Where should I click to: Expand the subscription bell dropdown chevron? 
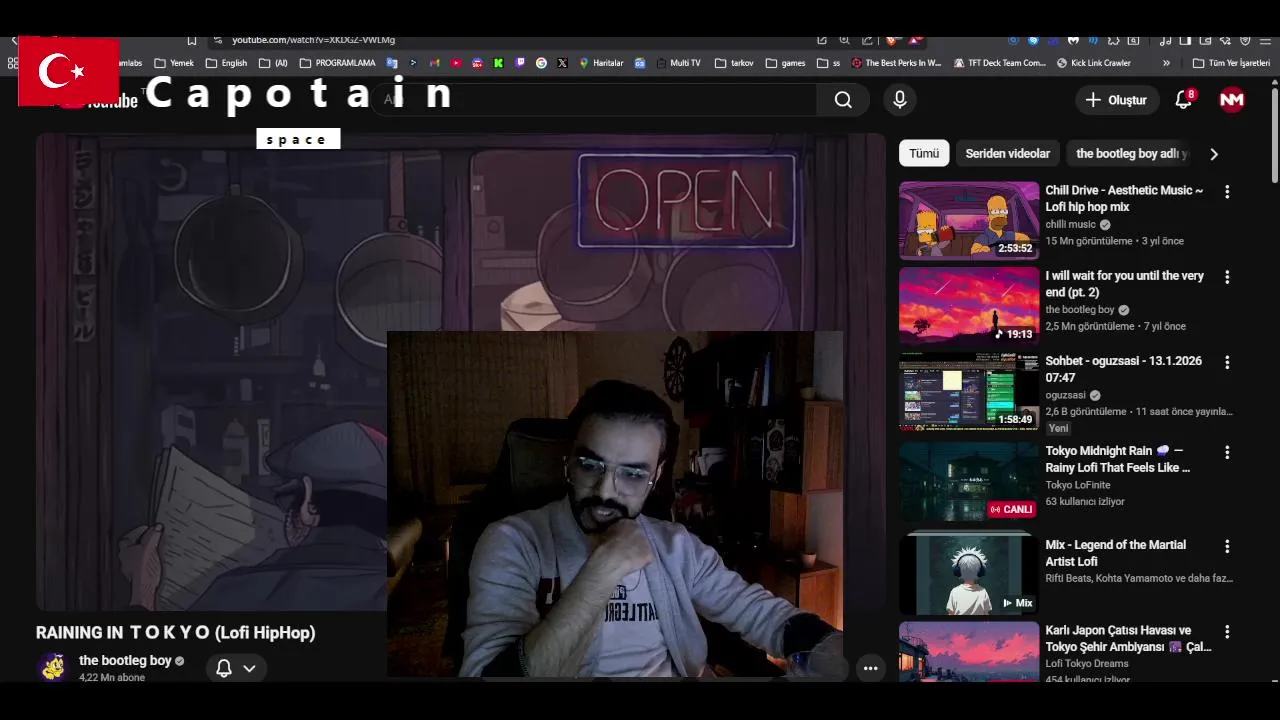(x=249, y=668)
